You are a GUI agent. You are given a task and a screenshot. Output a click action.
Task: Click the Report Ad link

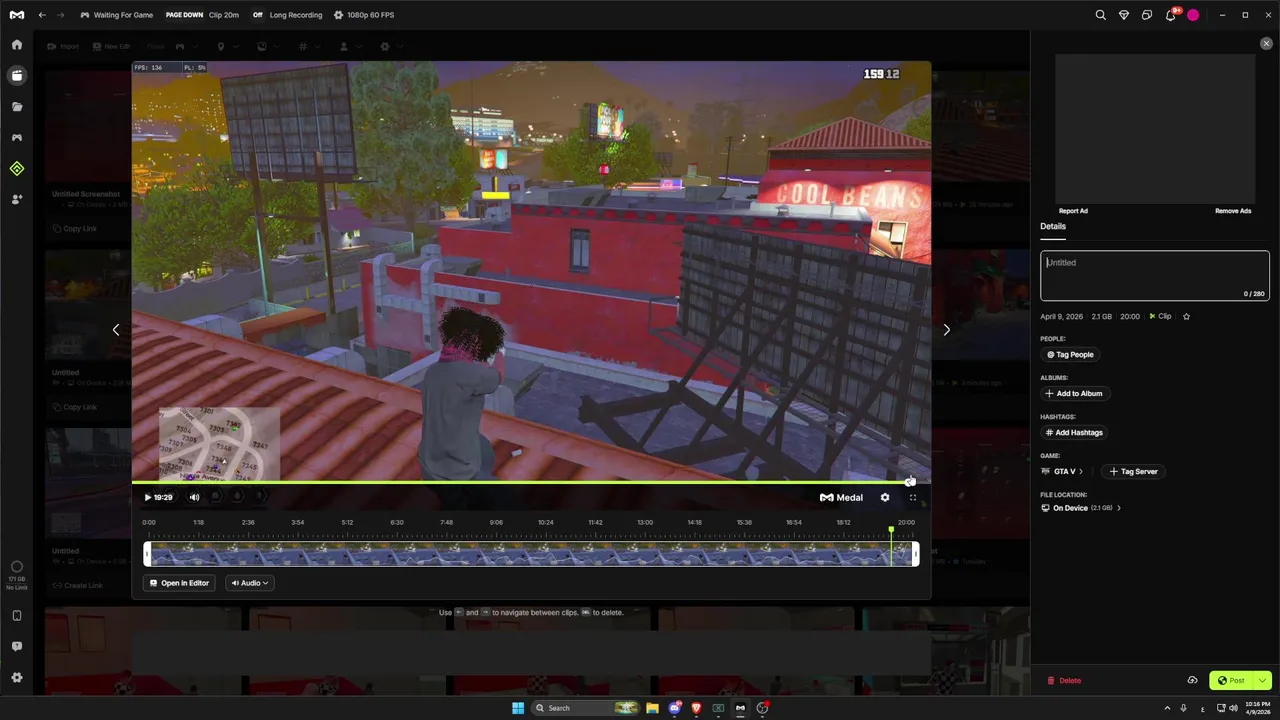(x=1073, y=211)
